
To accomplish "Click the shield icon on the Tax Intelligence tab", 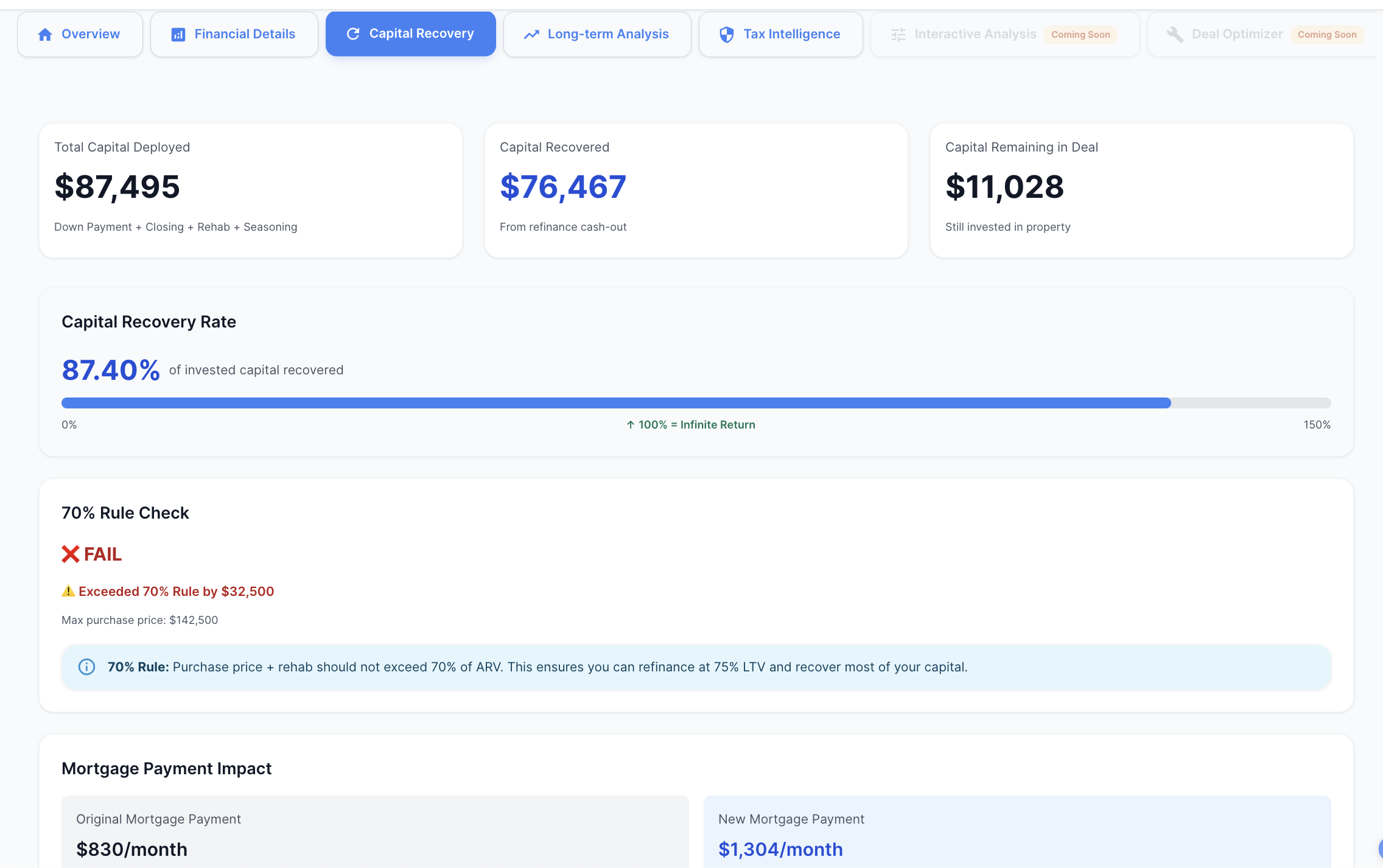I will coord(726,34).
